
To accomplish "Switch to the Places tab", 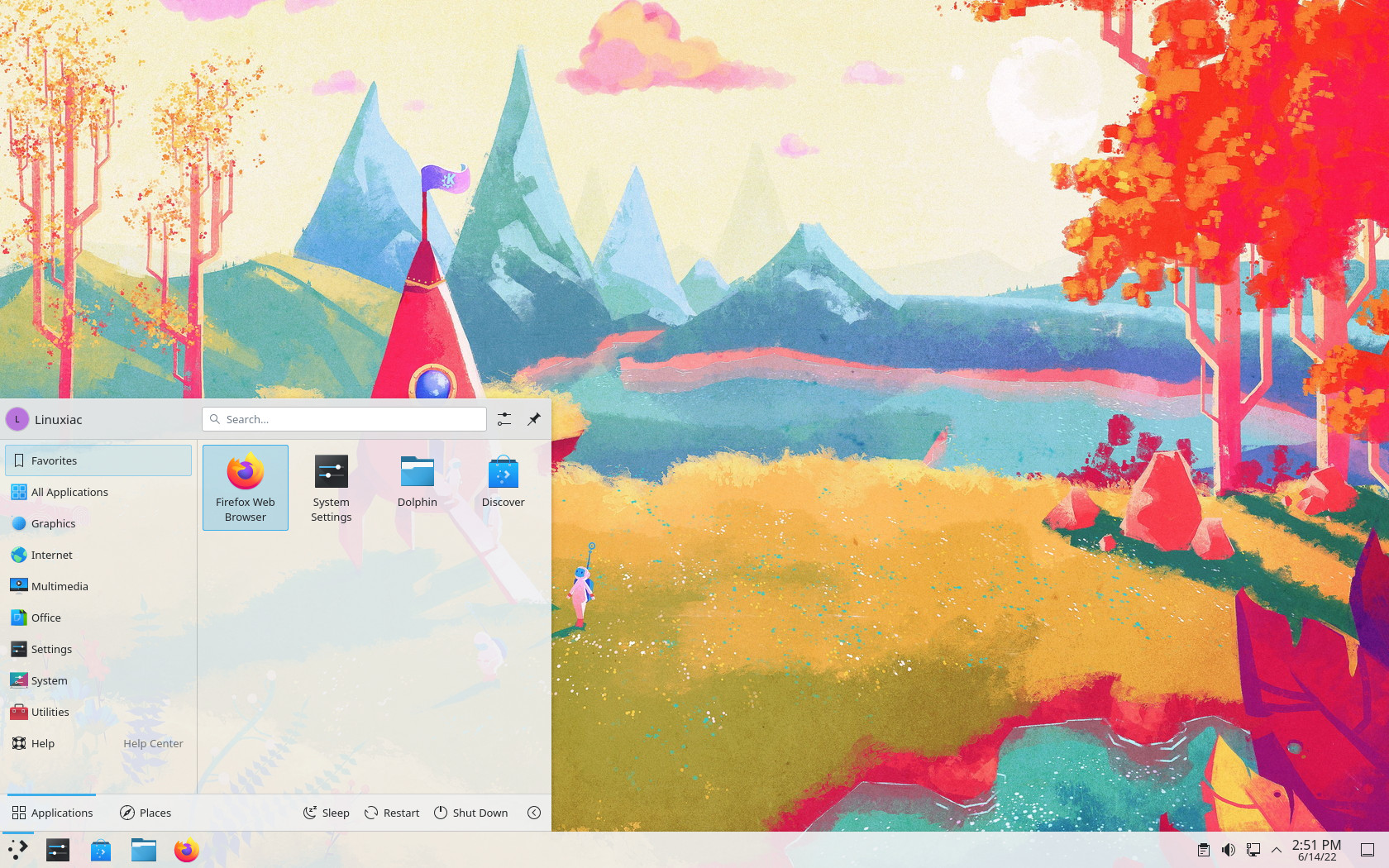I will (146, 813).
